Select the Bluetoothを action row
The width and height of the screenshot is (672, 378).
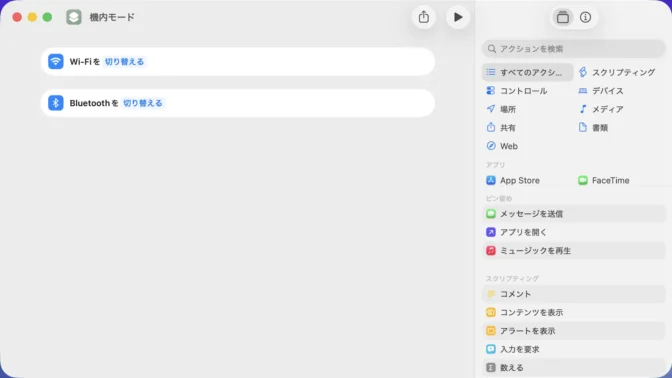coord(238,103)
